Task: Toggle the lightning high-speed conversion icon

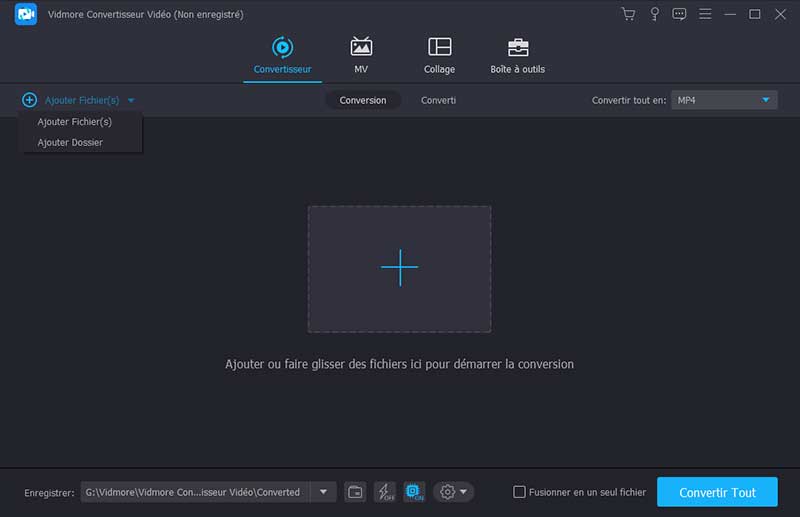Action: 384,492
